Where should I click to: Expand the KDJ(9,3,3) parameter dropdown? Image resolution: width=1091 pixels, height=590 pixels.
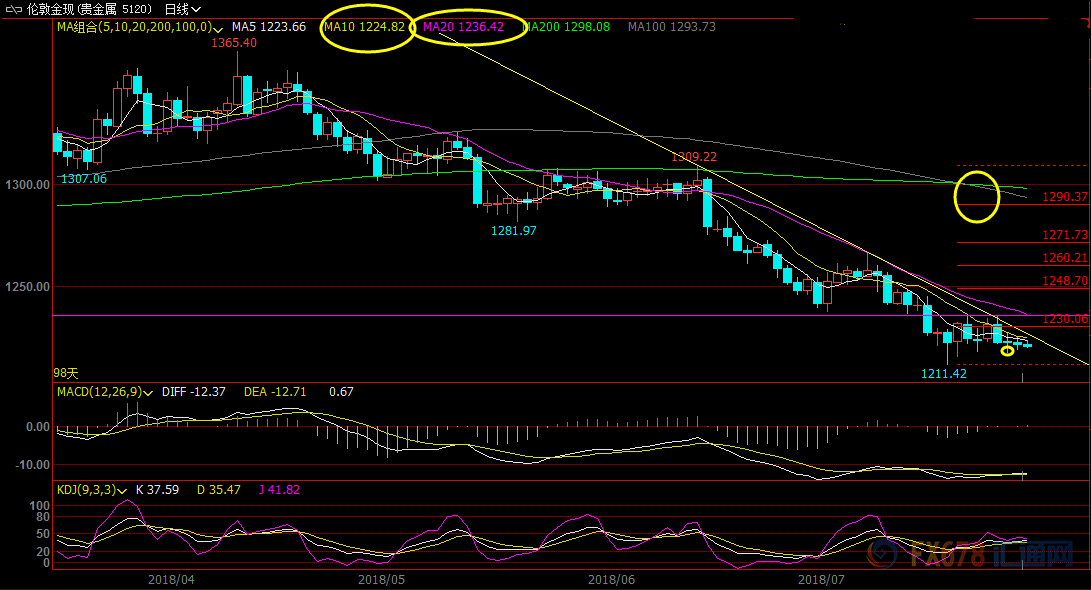pos(122,491)
